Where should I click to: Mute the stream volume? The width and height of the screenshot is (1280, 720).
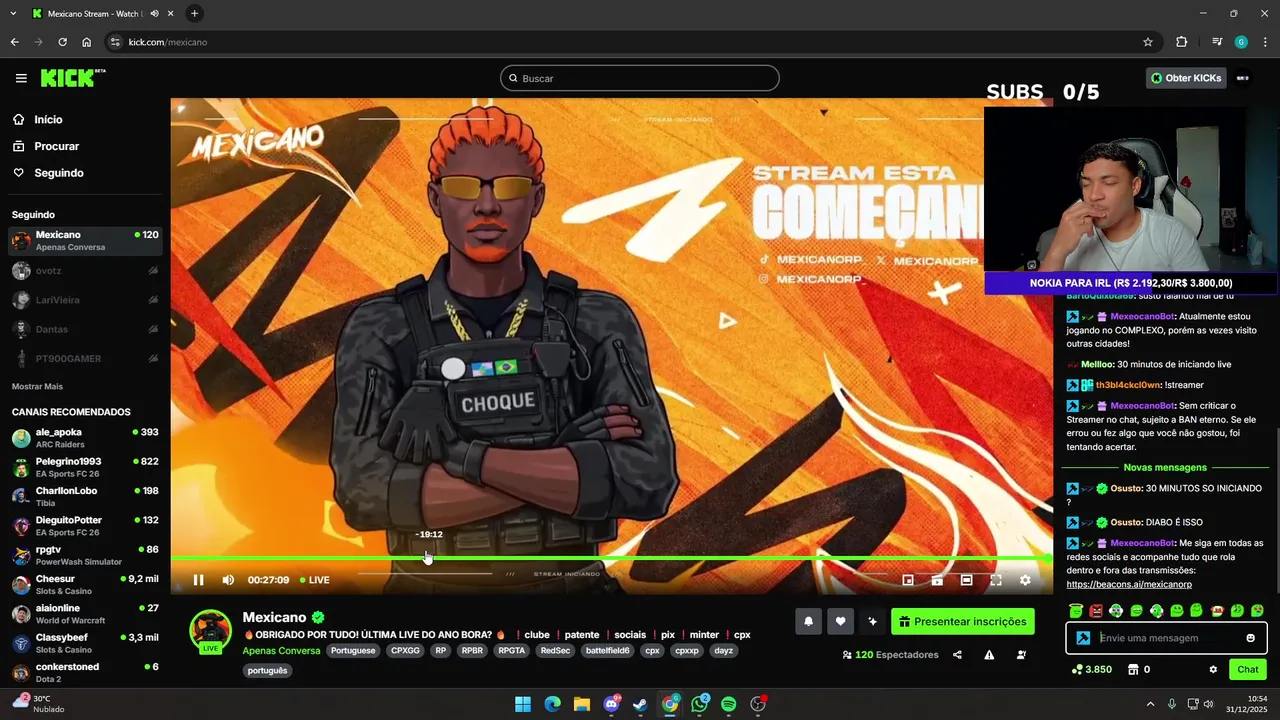click(x=228, y=580)
